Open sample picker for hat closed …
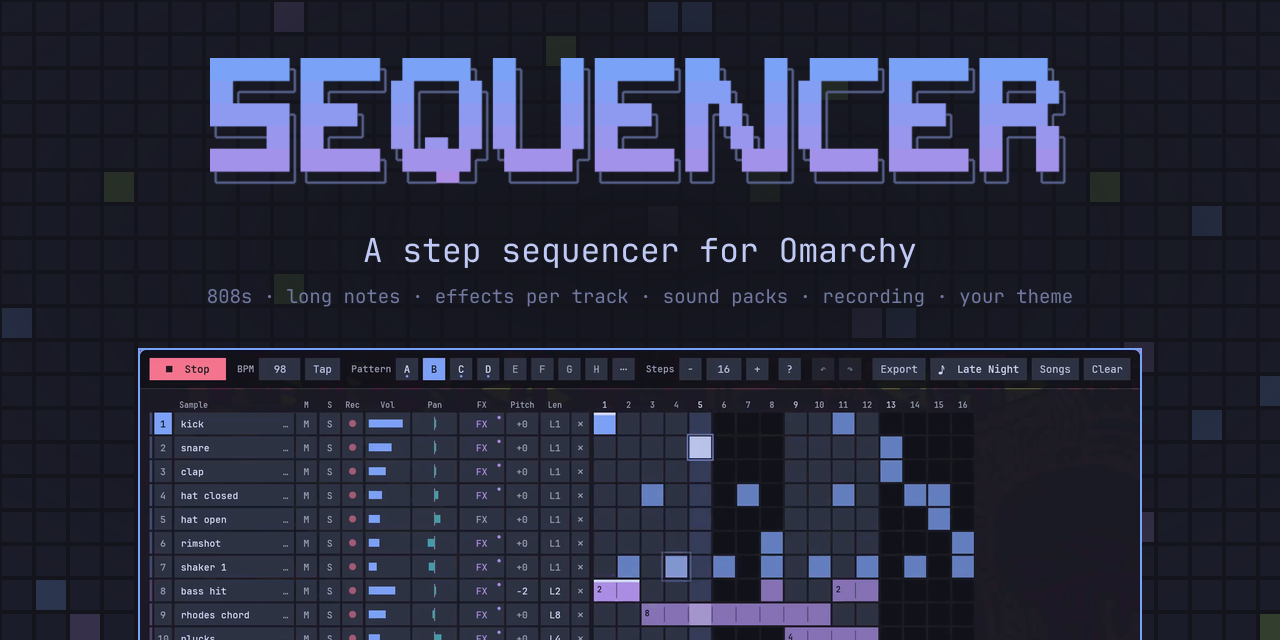 point(286,497)
